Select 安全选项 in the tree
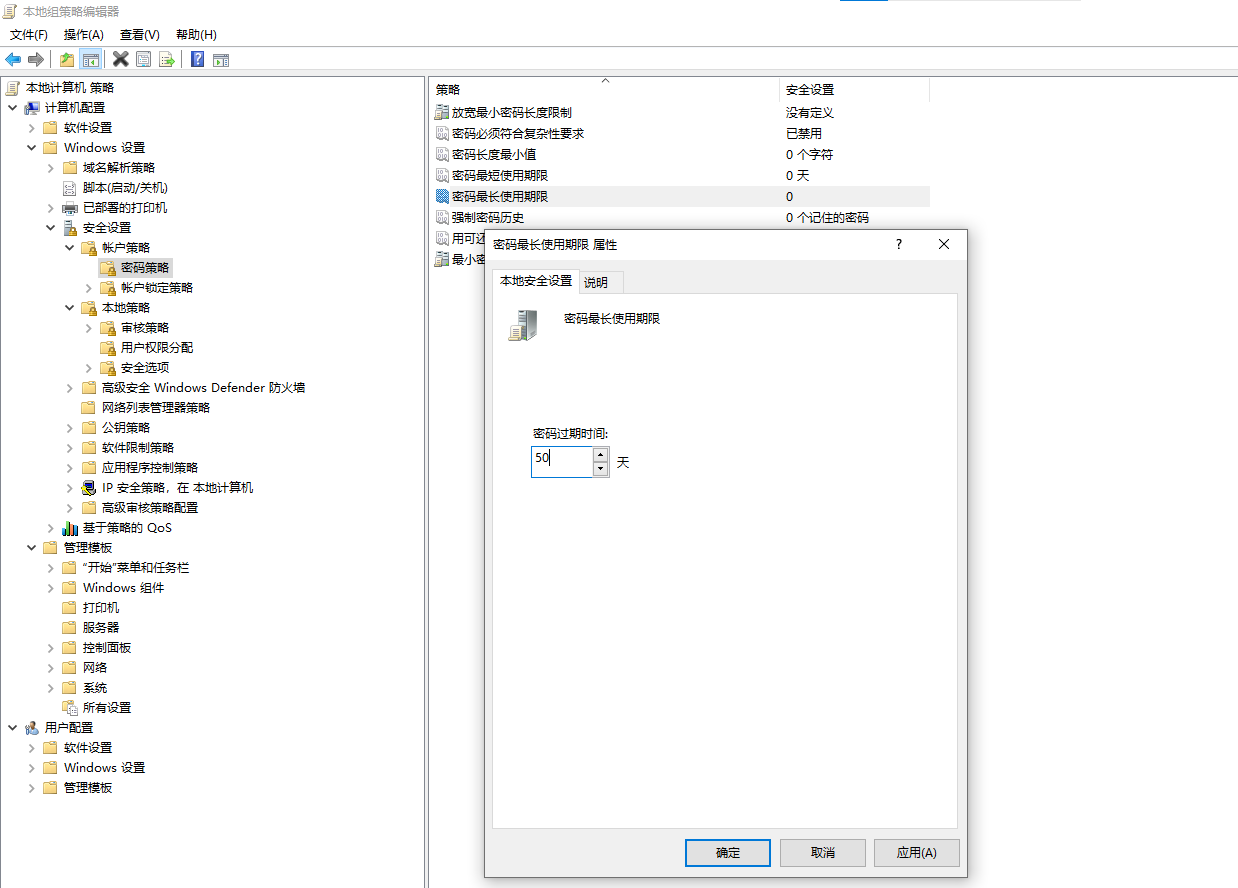 pos(145,367)
